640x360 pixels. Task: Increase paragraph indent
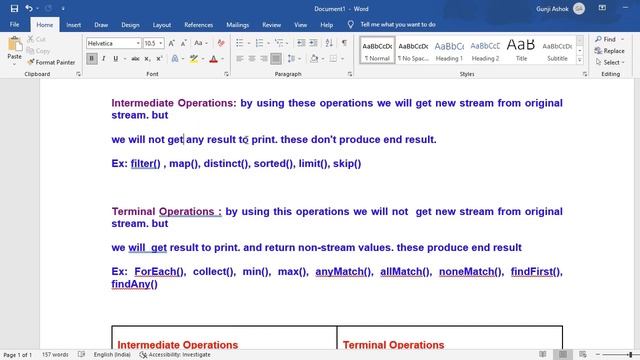pos(313,43)
